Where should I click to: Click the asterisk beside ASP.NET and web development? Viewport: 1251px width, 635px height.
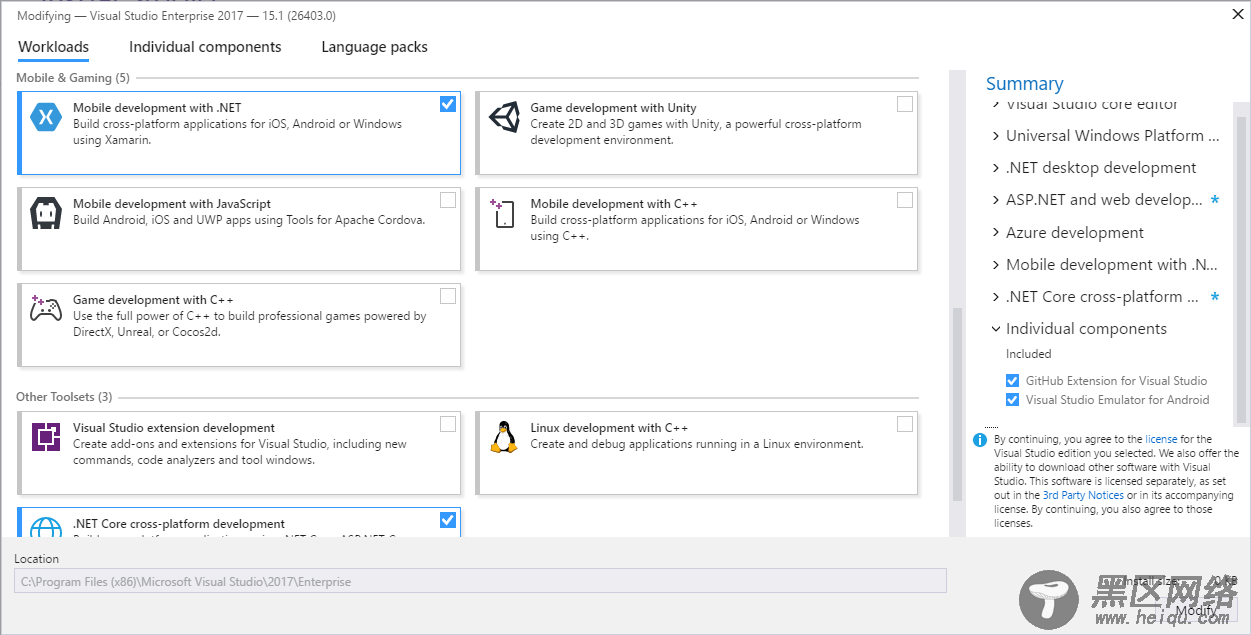coord(1215,201)
